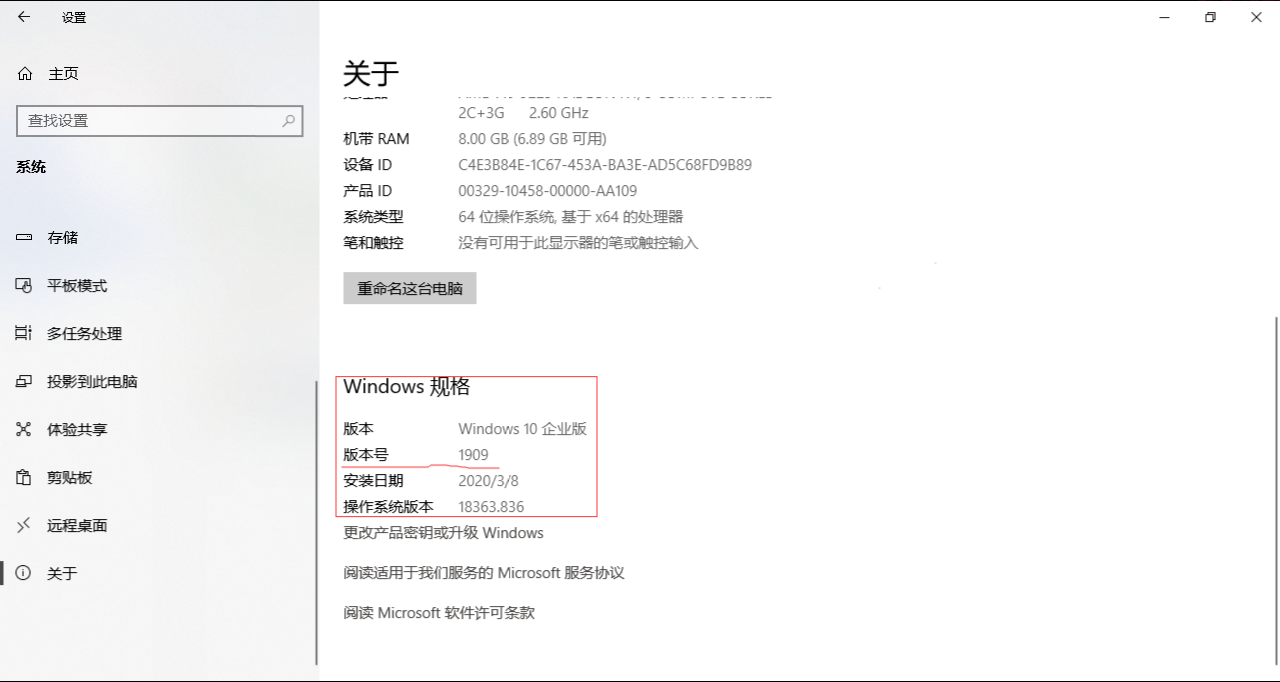Image resolution: width=1280 pixels, height=682 pixels.
Task: Click the 系统类型 label
Action: tap(374, 217)
